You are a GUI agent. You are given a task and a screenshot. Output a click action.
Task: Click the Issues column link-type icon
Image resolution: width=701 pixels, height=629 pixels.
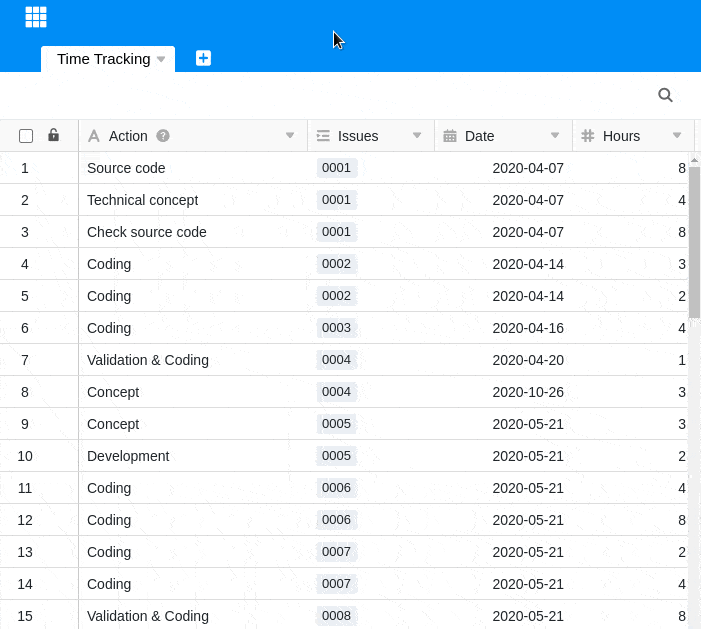tap(323, 136)
